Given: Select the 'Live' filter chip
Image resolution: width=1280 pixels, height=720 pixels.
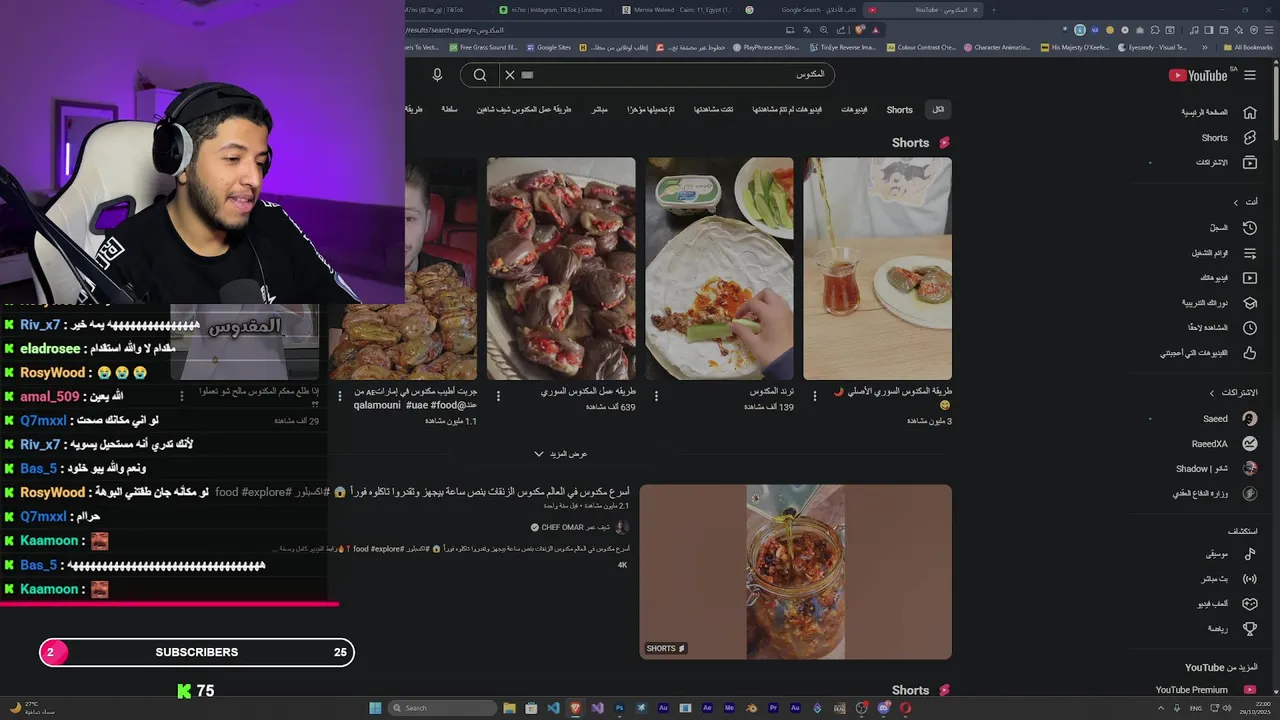Looking at the screenshot, I should 599,109.
